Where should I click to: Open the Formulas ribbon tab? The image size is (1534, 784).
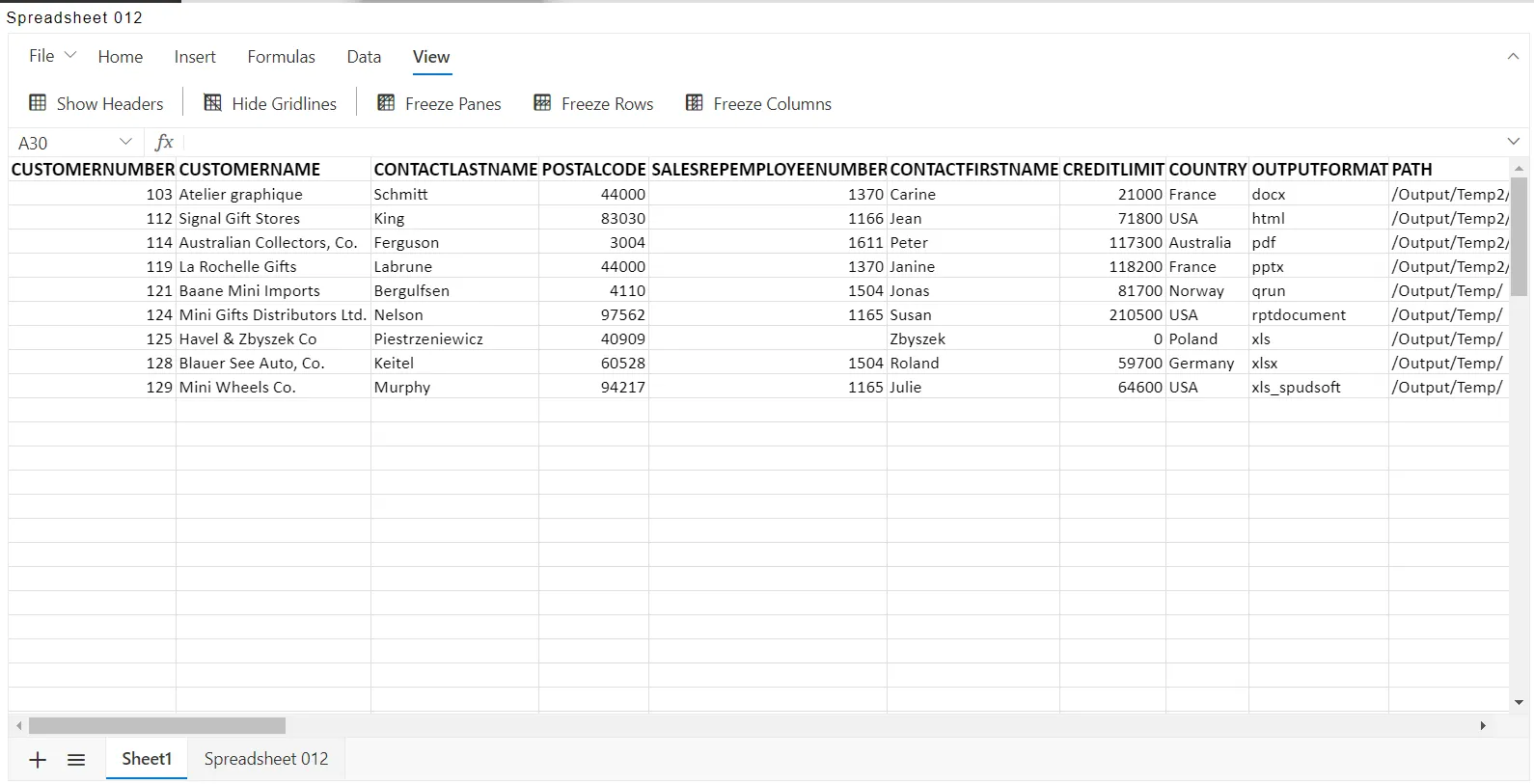pos(281,57)
